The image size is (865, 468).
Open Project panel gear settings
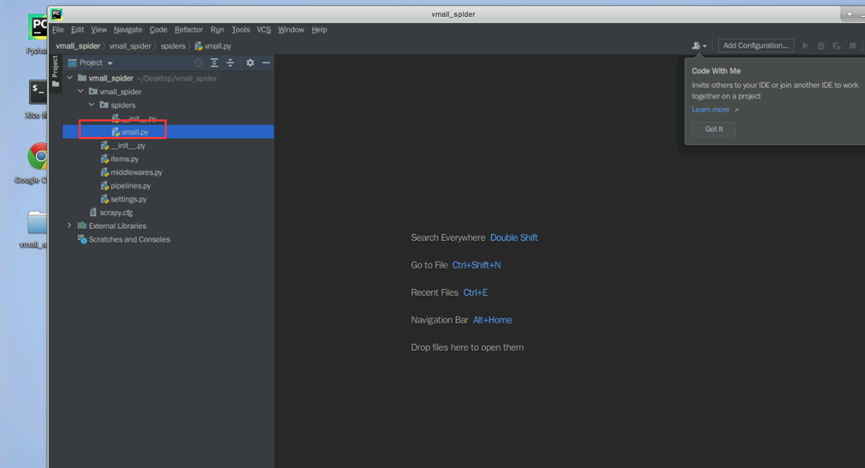250,63
